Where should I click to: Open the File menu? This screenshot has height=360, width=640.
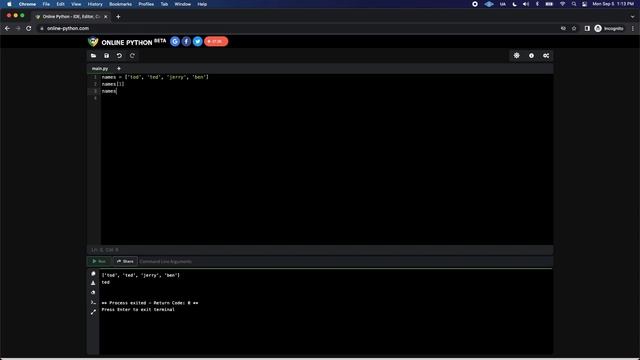click(46, 4)
